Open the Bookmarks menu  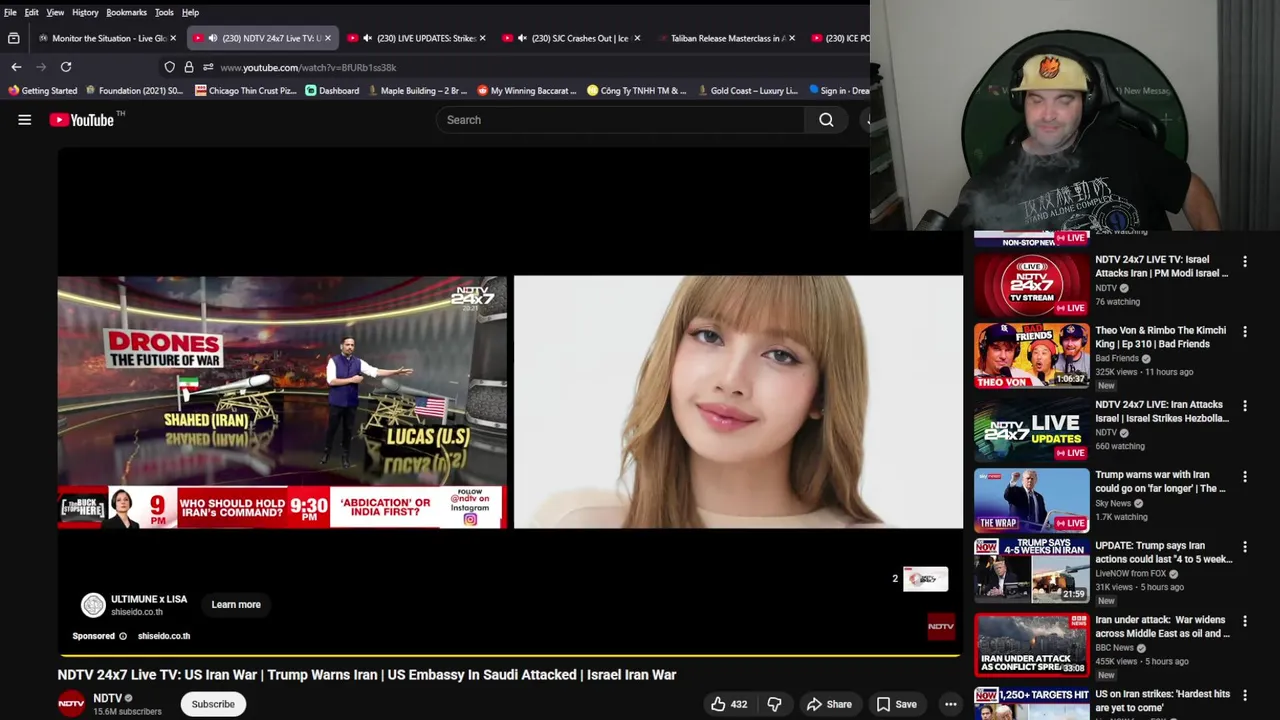click(127, 12)
